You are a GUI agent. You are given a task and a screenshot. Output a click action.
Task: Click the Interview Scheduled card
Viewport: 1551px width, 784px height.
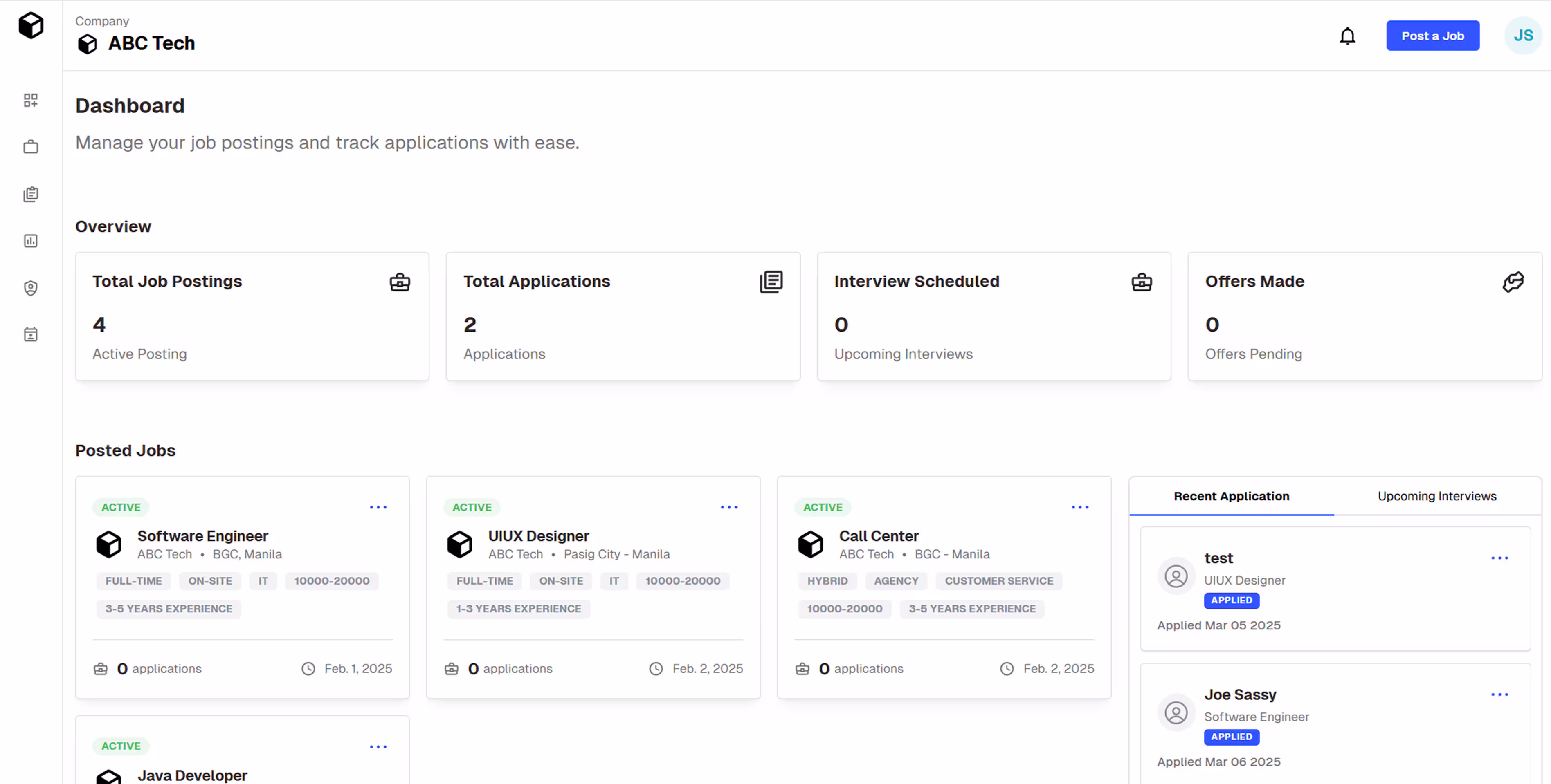(x=994, y=316)
